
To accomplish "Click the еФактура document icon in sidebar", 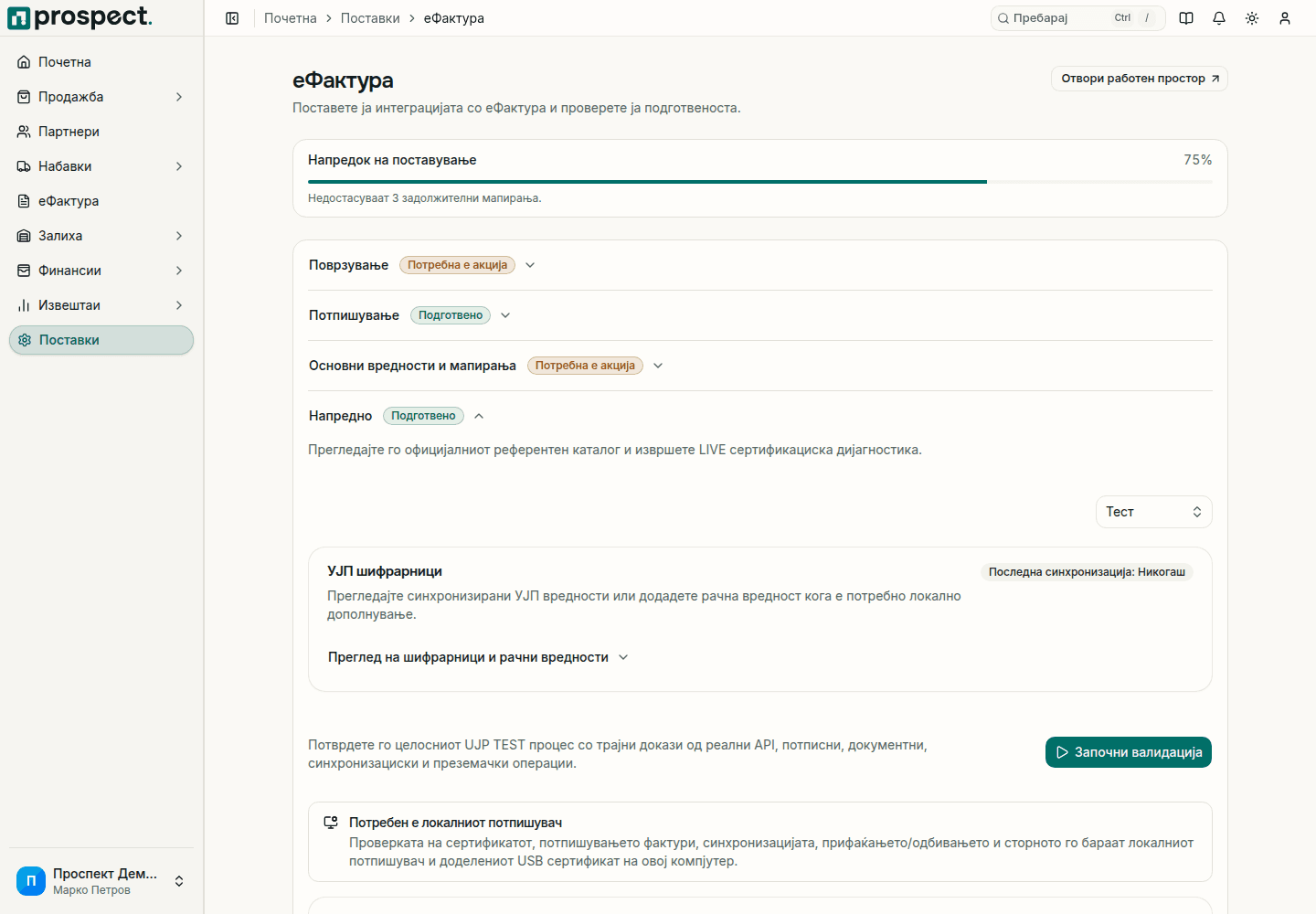I will (24, 201).
